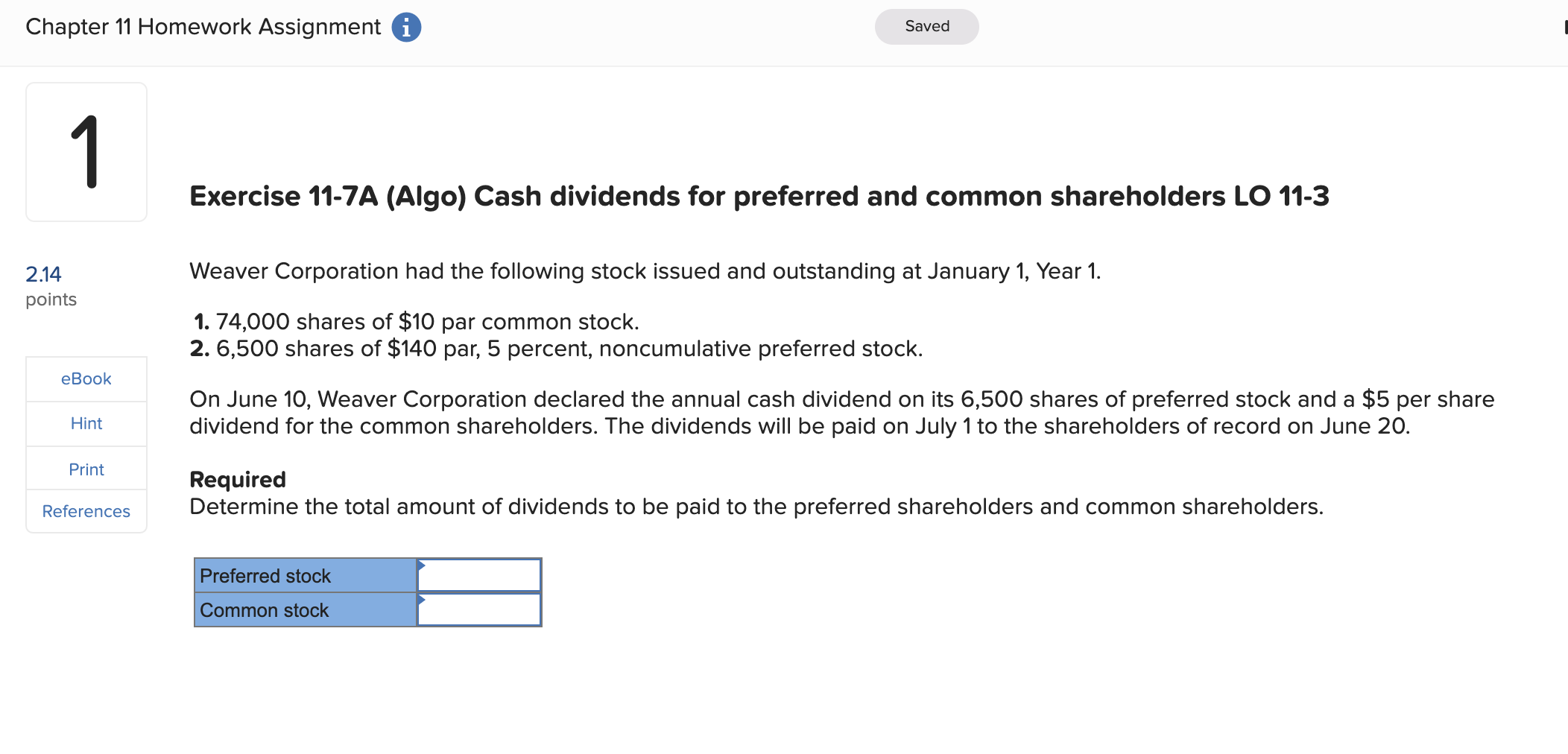
Task: Open the assignment info icon
Action: [406, 28]
